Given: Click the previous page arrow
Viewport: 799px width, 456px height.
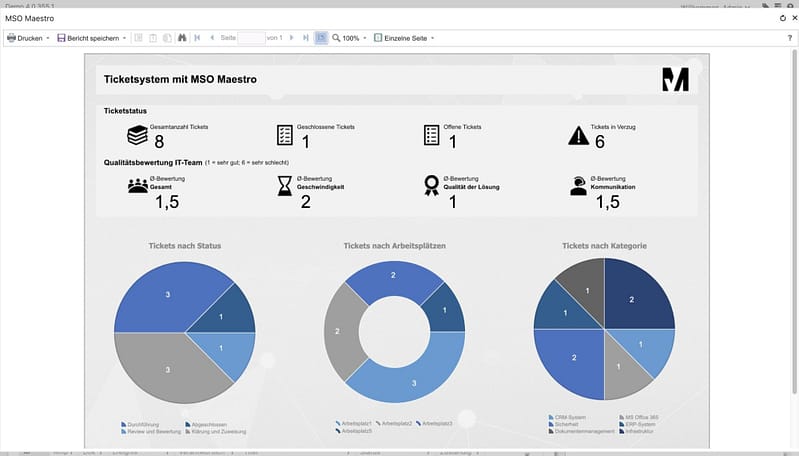Looking at the screenshot, I should click(212, 38).
